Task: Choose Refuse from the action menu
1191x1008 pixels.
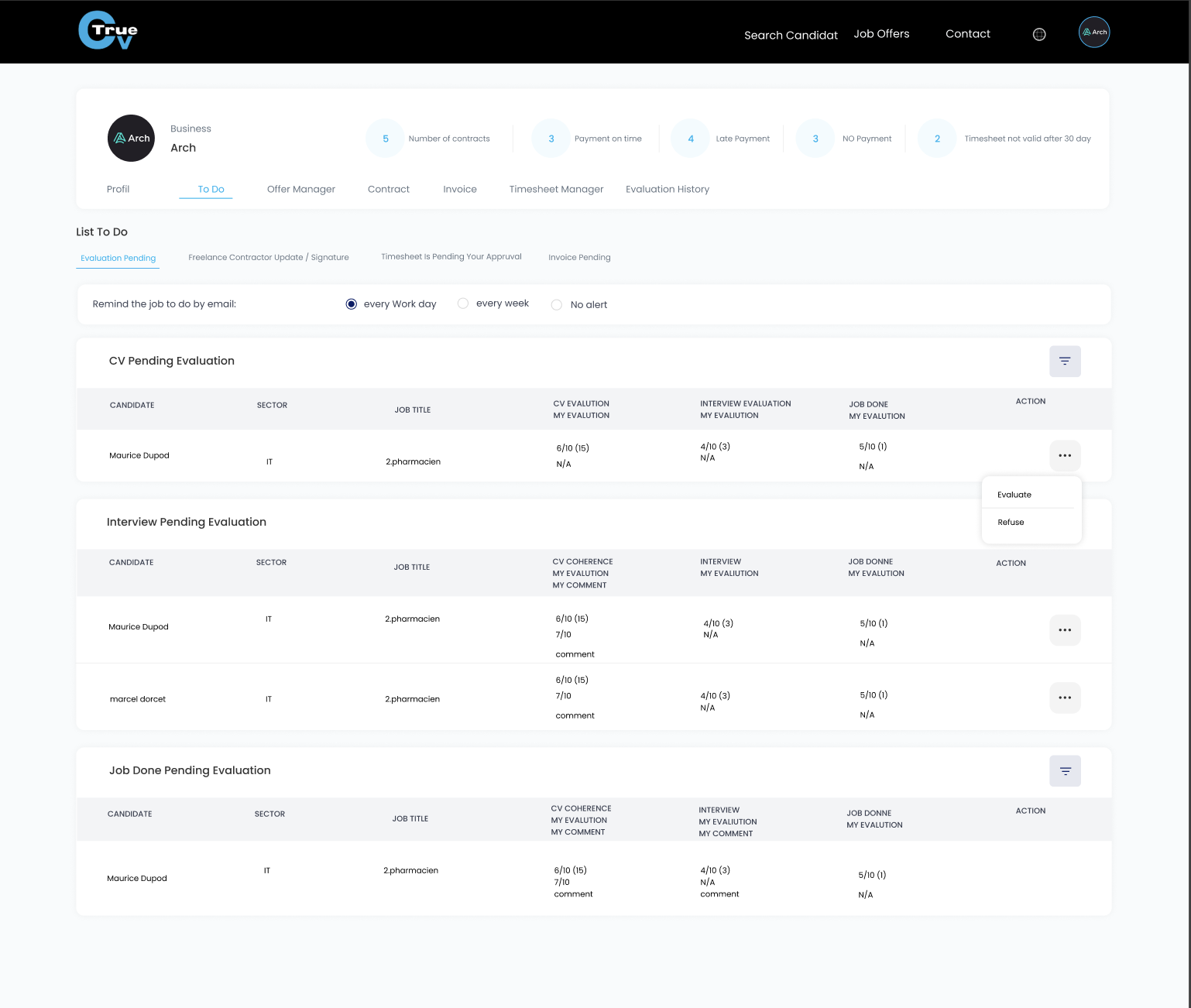Action: 1011,523
